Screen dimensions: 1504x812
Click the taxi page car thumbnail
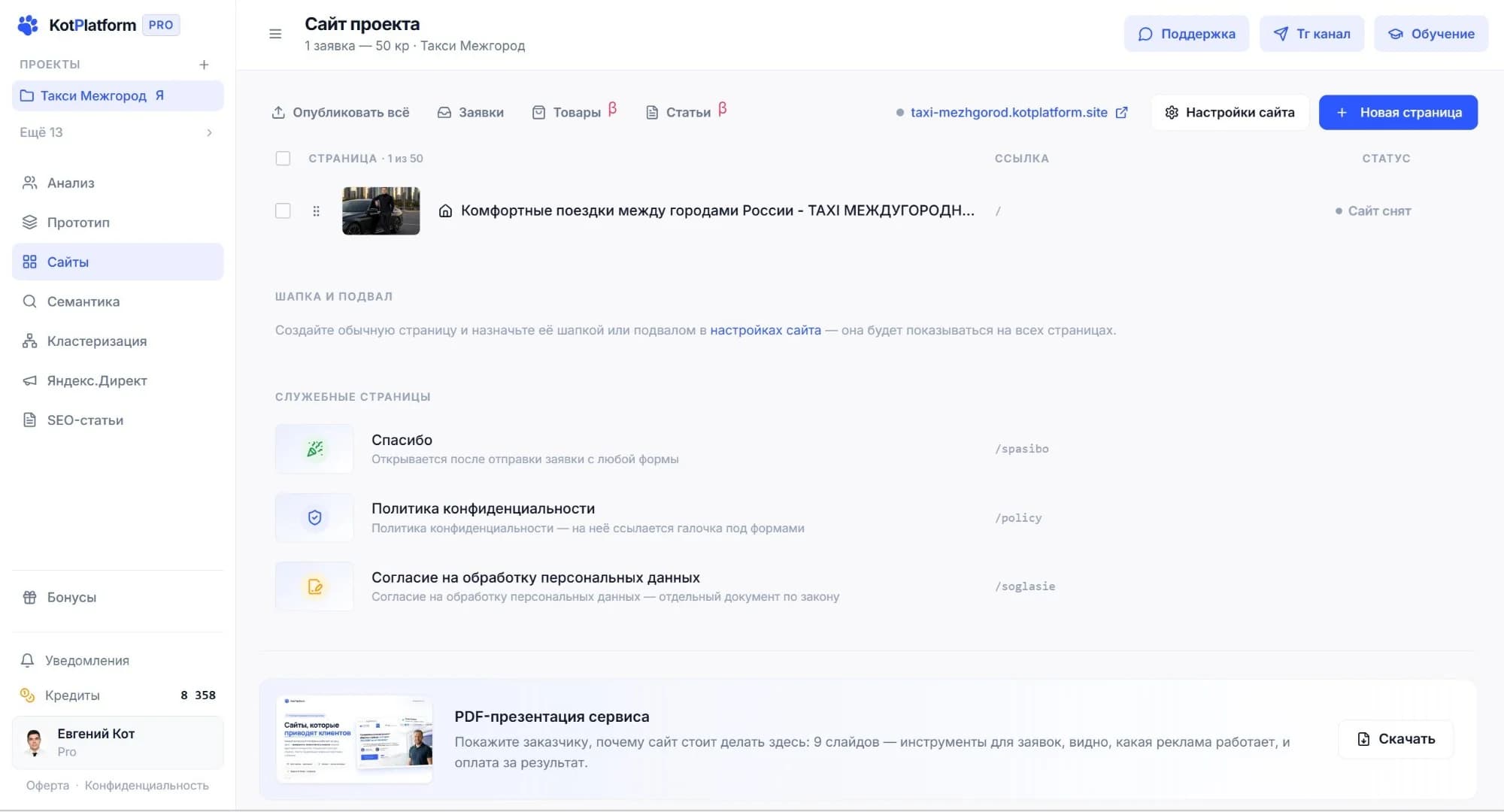click(x=381, y=211)
